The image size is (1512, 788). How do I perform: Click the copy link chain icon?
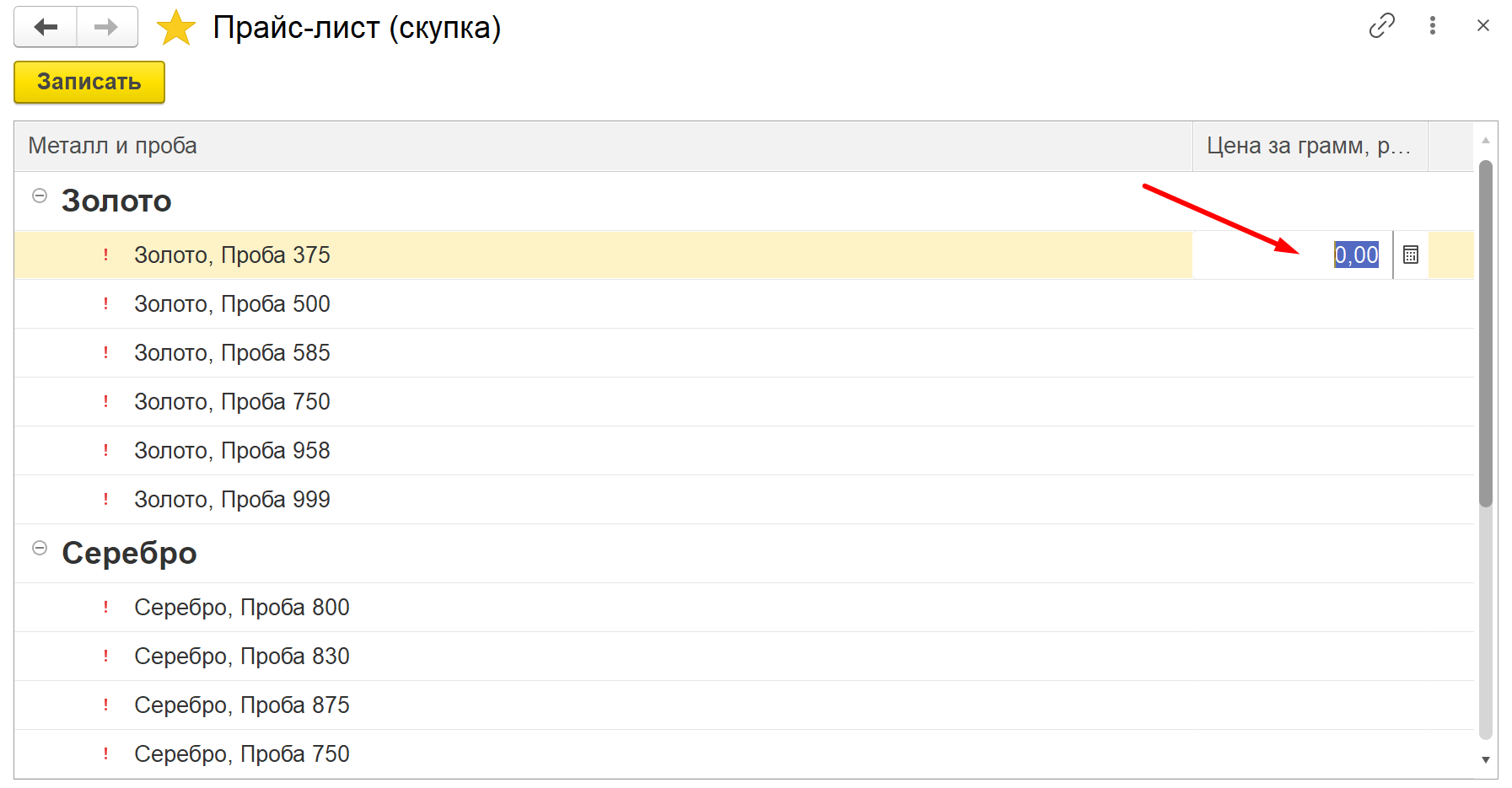(1381, 26)
